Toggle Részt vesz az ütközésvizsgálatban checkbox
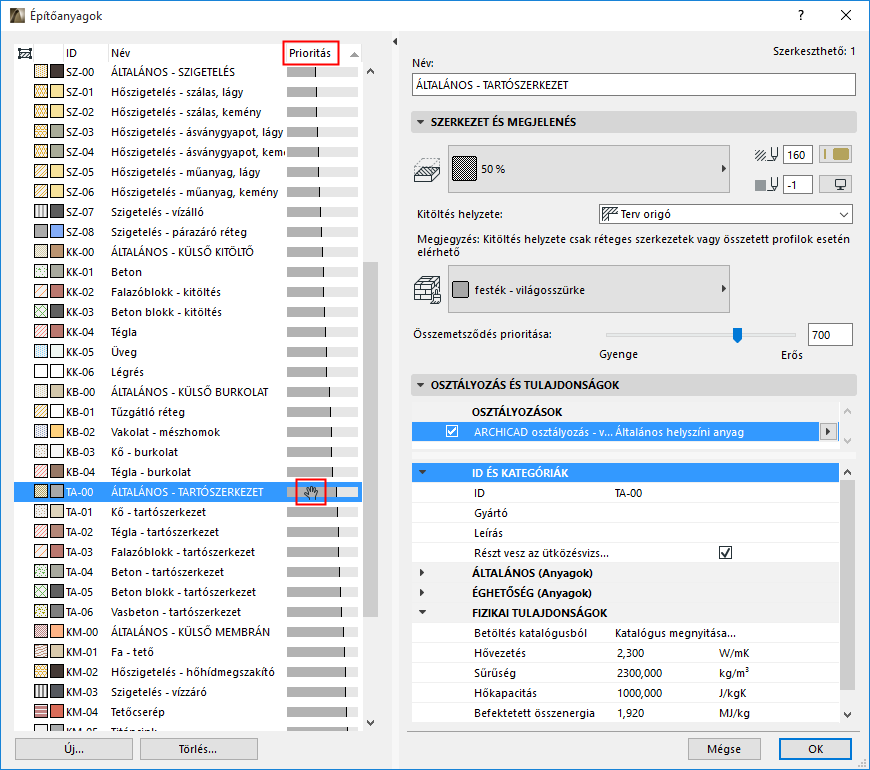Image resolution: width=870 pixels, height=770 pixels. [x=725, y=553]
